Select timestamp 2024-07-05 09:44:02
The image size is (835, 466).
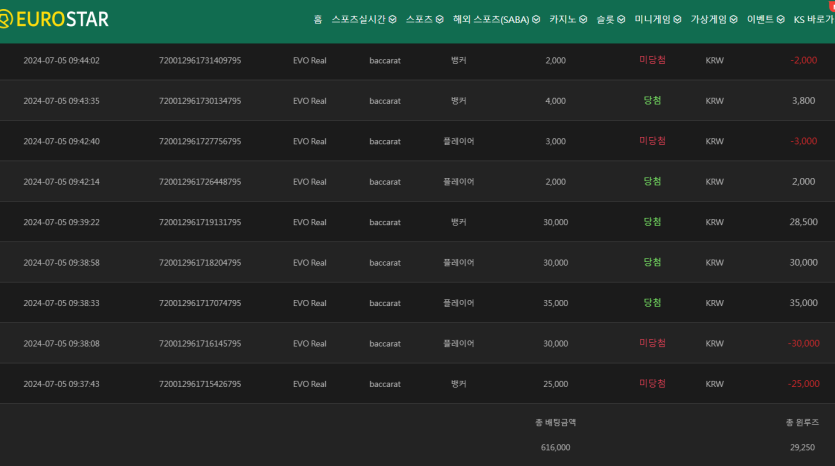61,61
